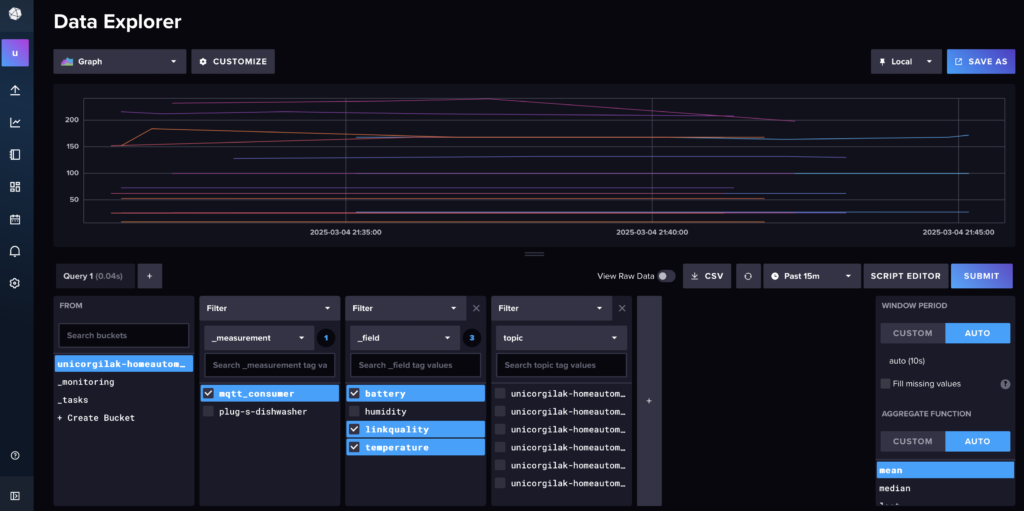
Task: Open Alerts bell icon in sidebar
Action: [15, 251]
